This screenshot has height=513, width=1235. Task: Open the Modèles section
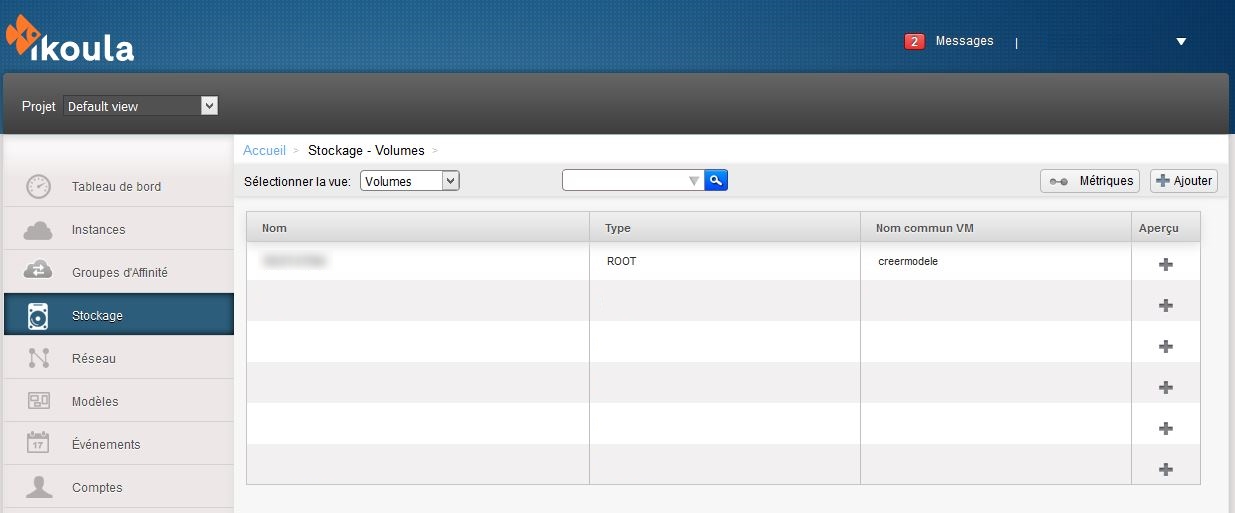[118, 401]
